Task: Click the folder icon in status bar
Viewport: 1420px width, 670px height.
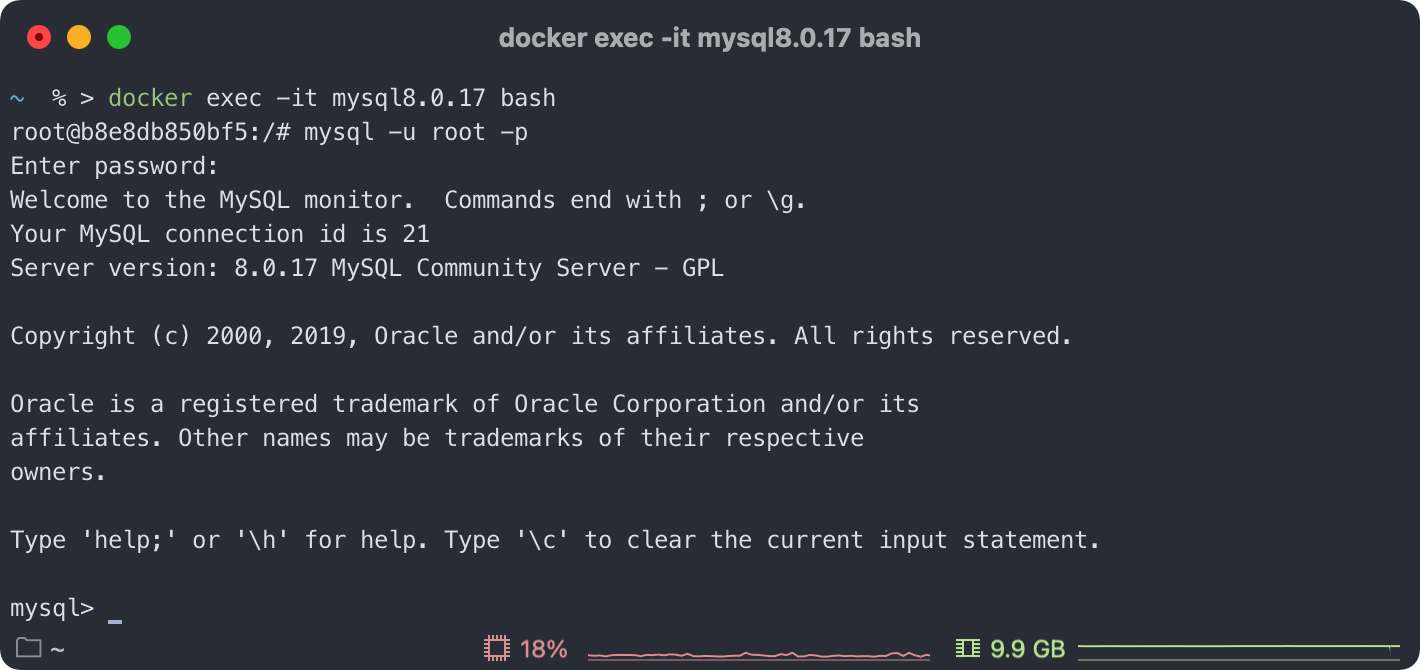Action: [x=28, y=648]
